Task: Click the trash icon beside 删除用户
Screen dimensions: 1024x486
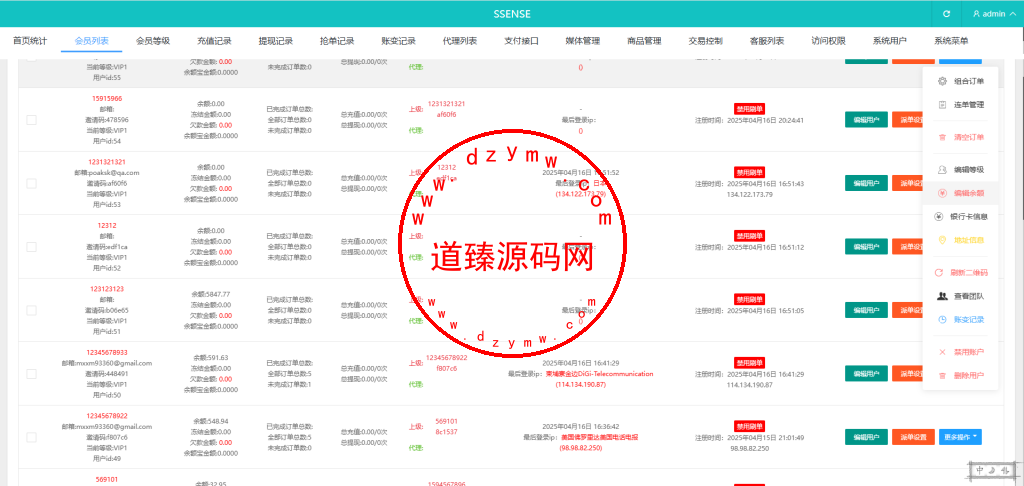Action: click(942, 376)
